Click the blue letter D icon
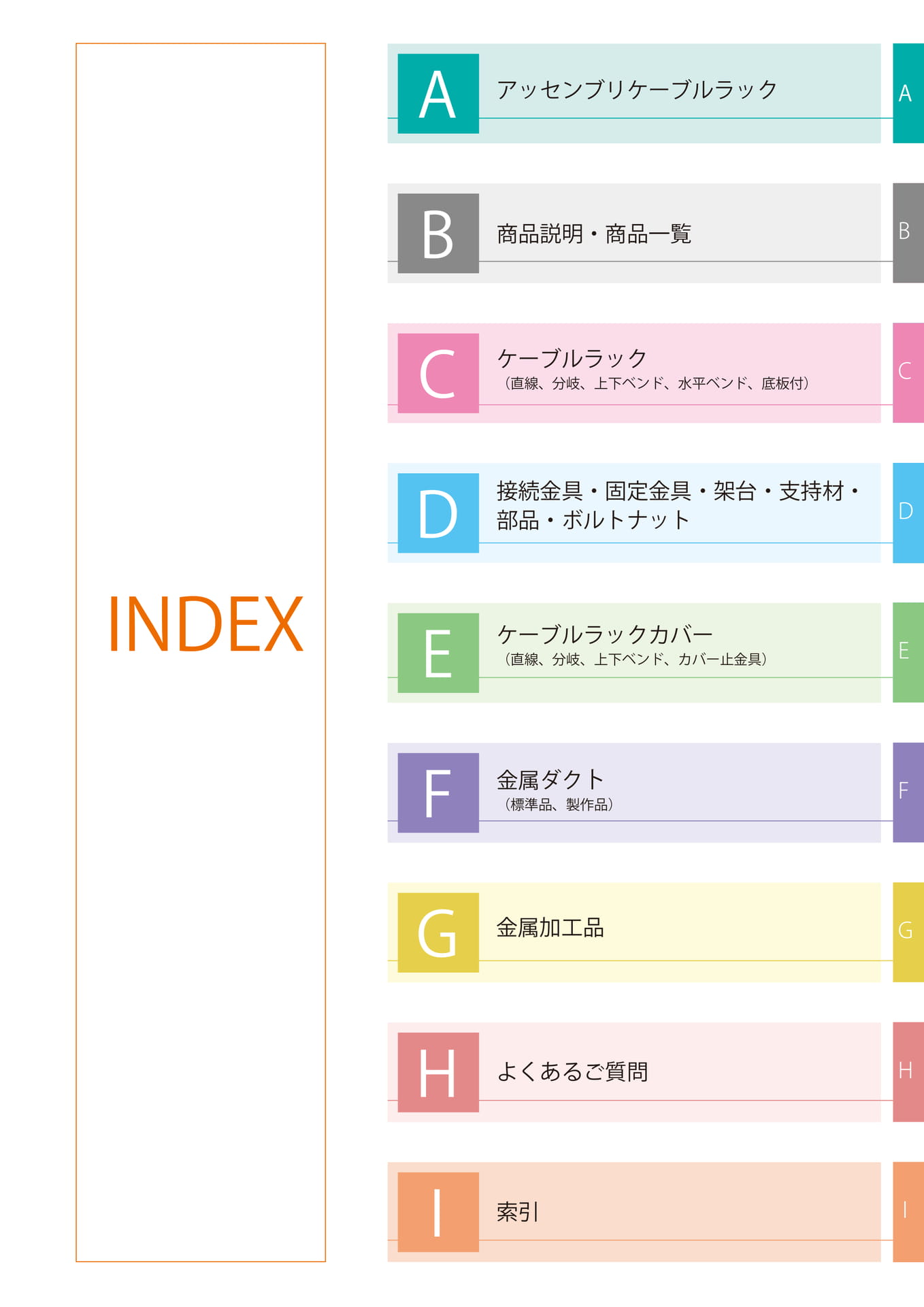 click(x=438, y=513)
